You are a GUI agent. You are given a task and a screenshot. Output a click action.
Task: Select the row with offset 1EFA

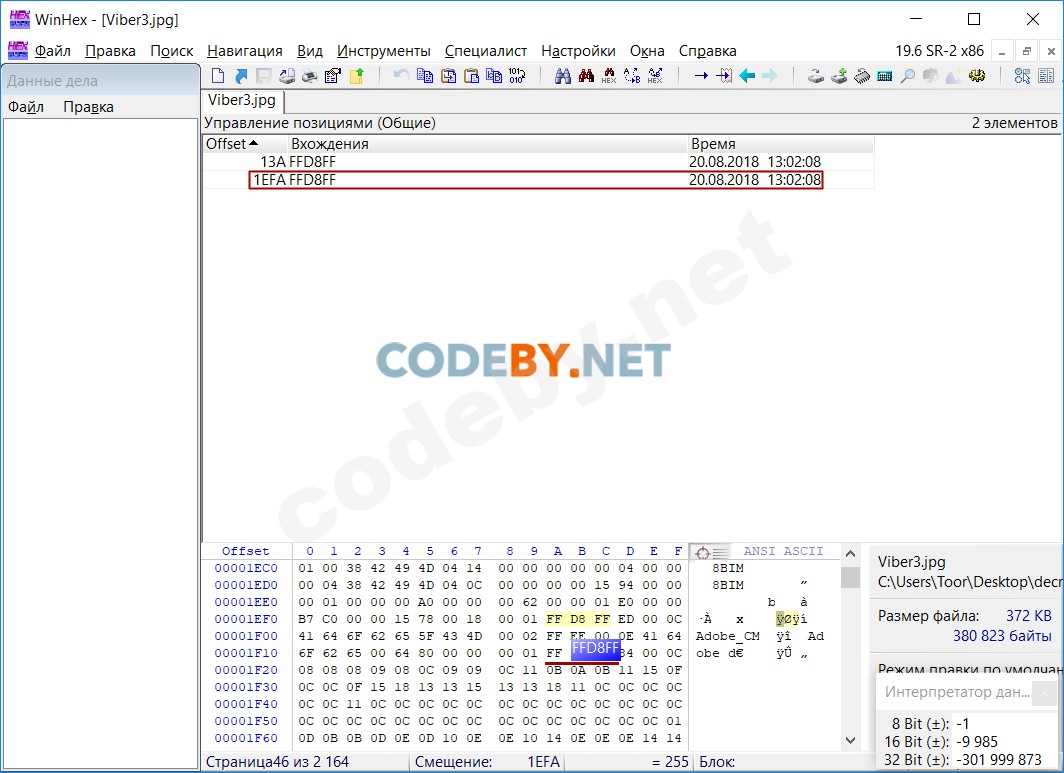click(539, 180)
